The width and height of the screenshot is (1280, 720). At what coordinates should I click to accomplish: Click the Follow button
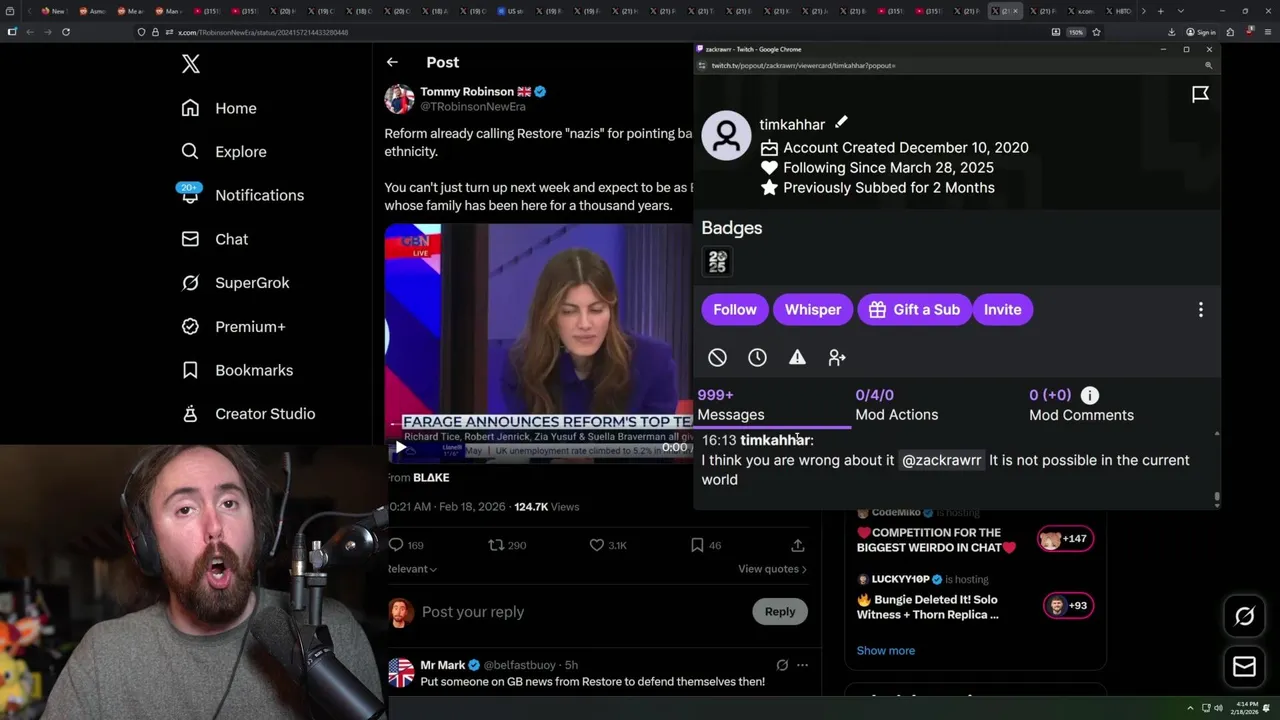pos(735,310)
